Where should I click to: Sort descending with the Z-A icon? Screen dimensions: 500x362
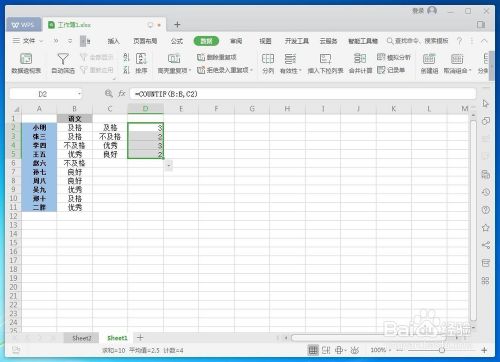(126, 70)
